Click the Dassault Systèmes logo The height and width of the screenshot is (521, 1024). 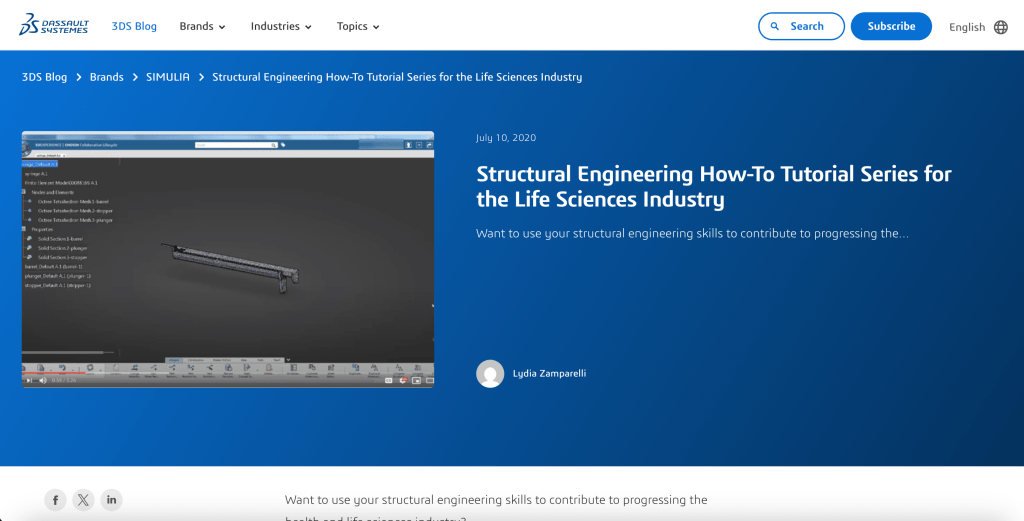[54, 25]
